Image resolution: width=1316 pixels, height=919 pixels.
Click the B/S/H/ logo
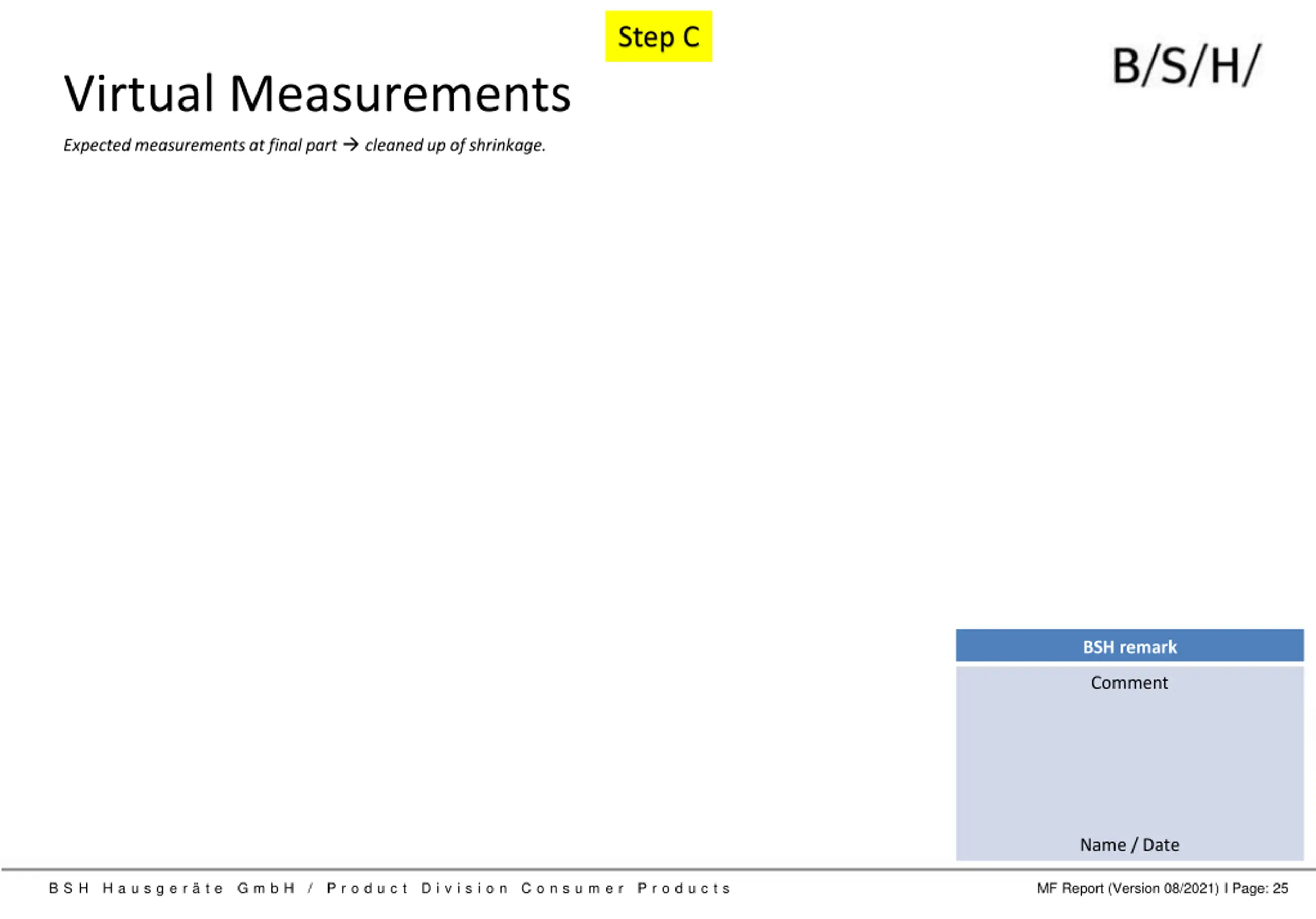[1186, 66]
